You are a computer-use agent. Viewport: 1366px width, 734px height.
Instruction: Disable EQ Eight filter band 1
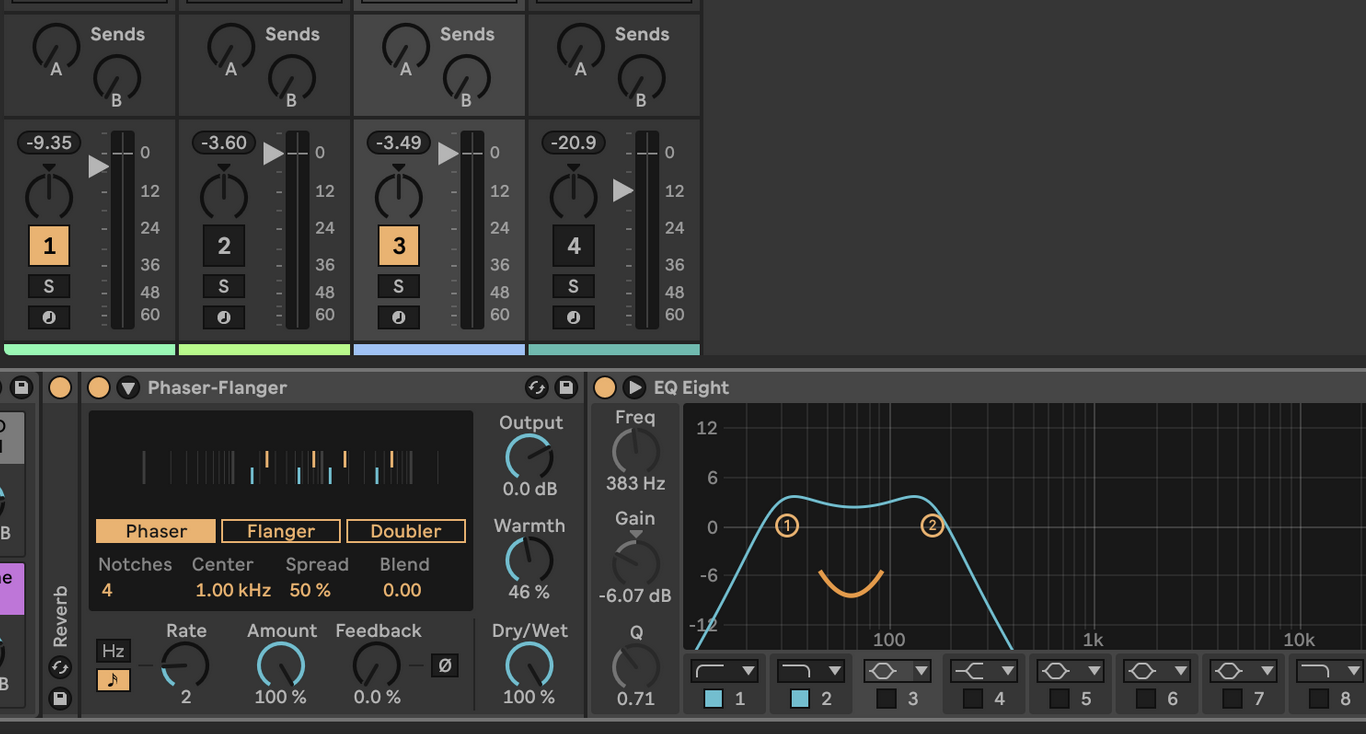click(x=713, y=699)
